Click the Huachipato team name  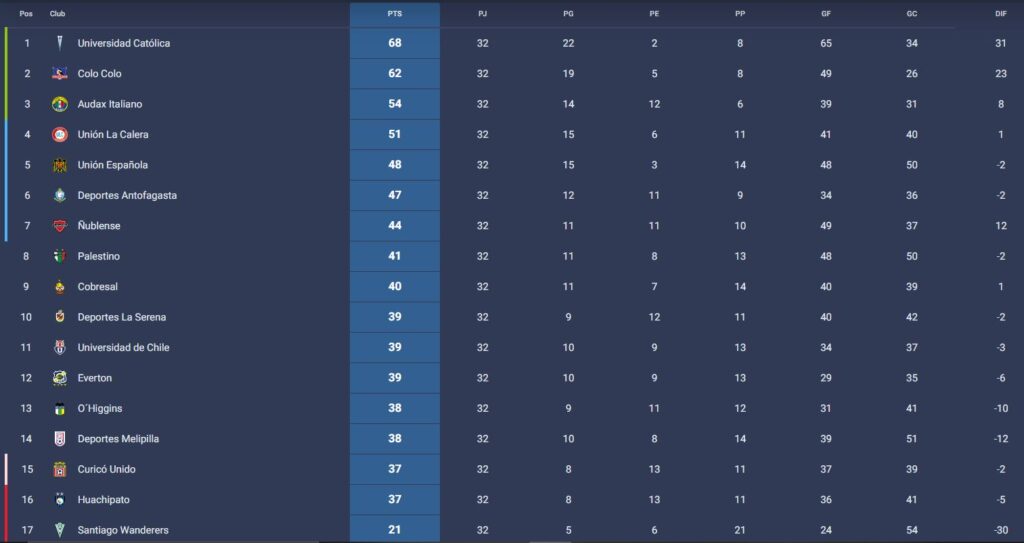(103, 500)
